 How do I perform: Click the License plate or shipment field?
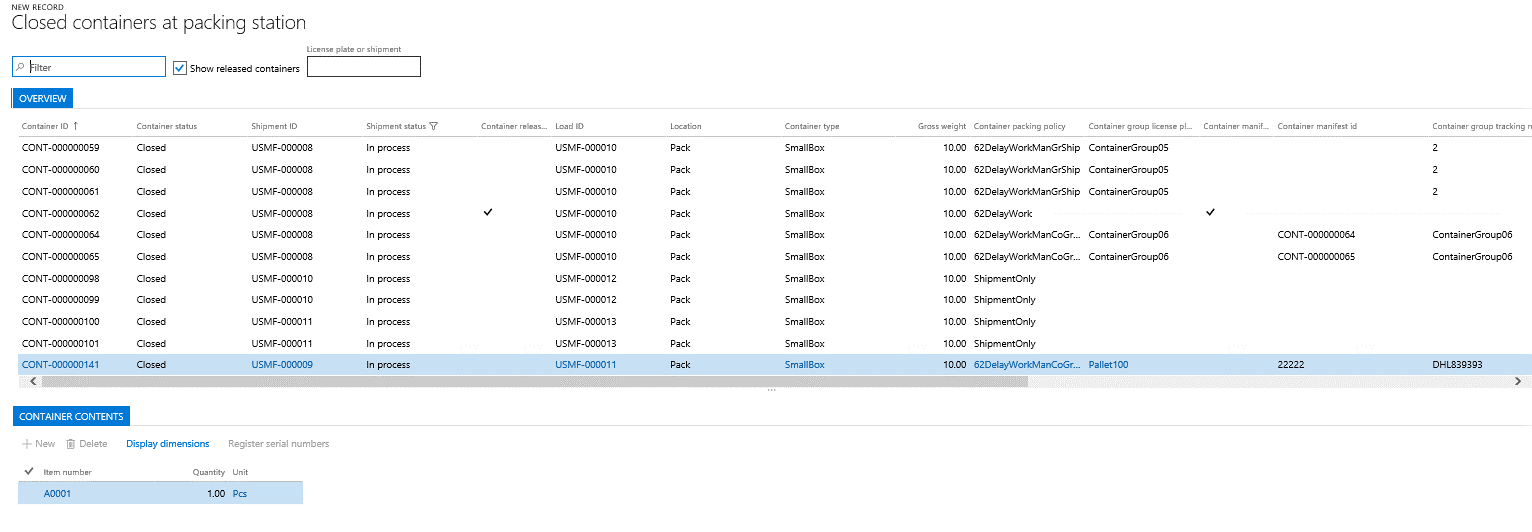(x=363, y=67)
